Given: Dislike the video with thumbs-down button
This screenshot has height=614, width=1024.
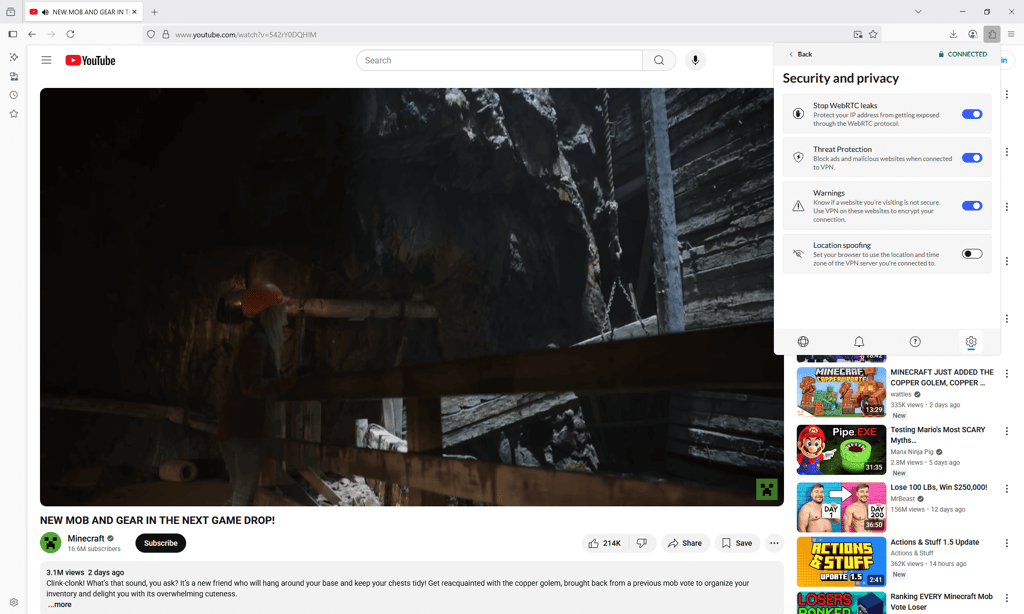Looking at the screenshot, I should [642, 543].
